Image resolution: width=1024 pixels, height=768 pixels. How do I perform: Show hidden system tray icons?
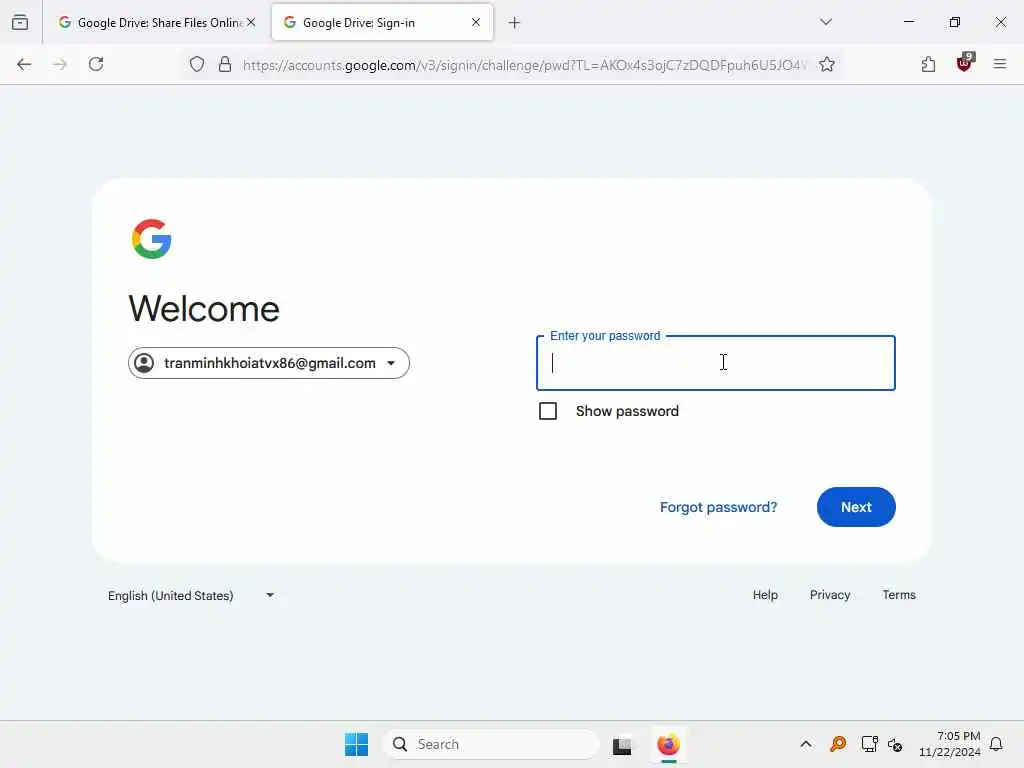(806, 744)
